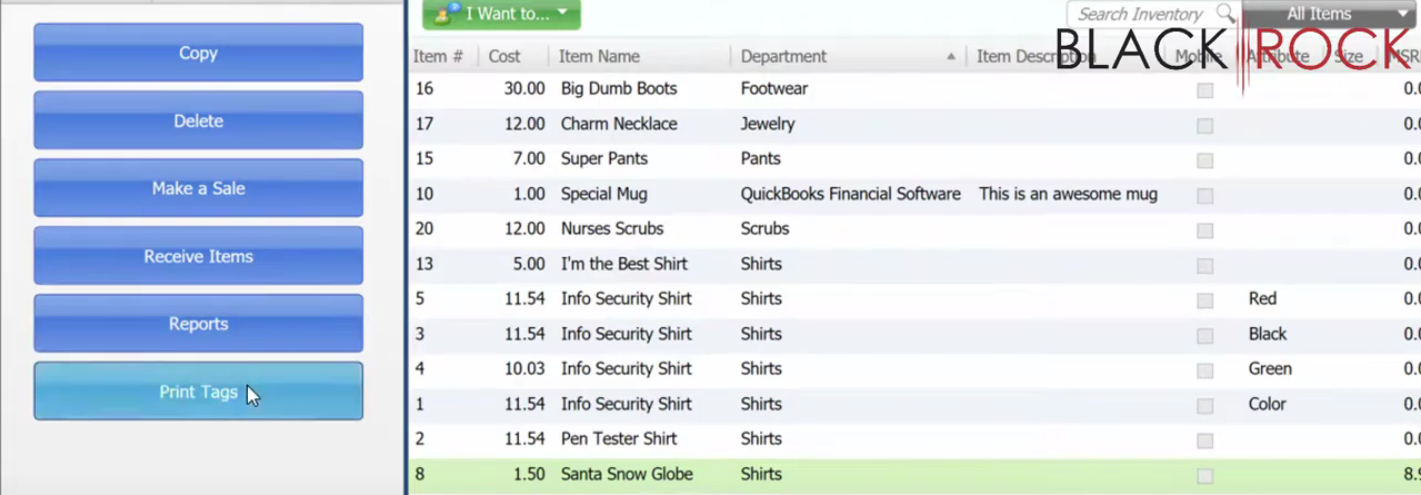
Task: Toggle Mobile checkbox for Super Pants
Action: pos(1205,160)
